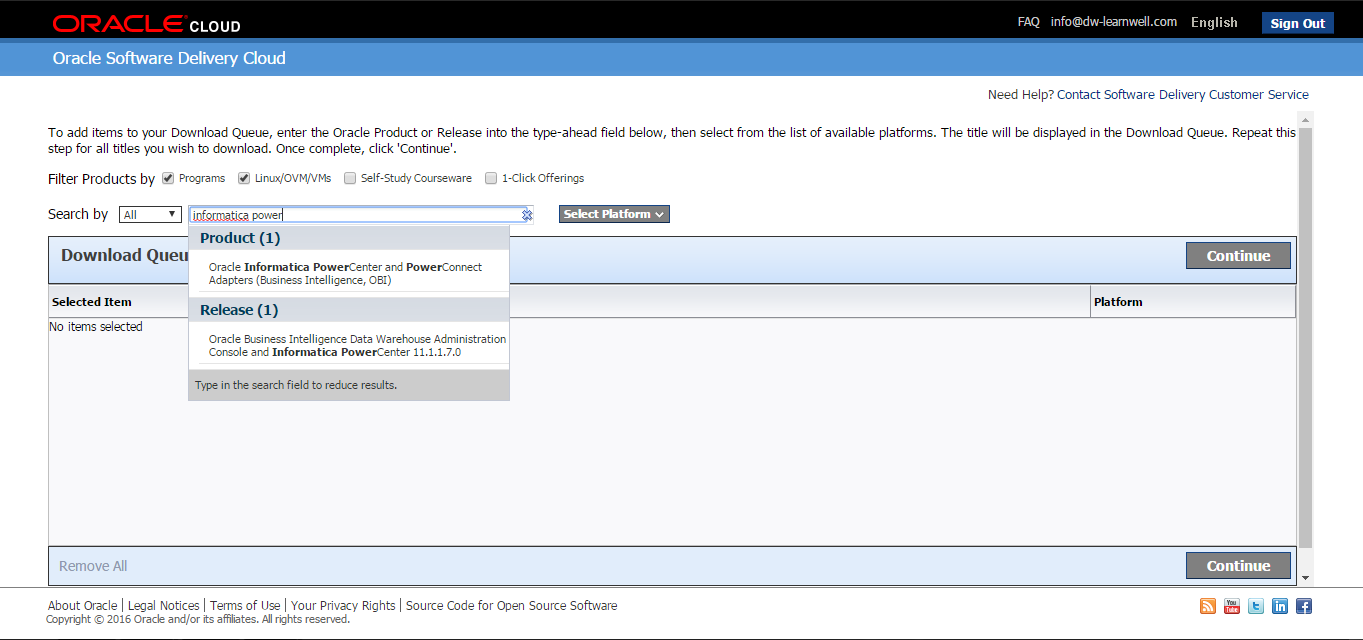The width and height of the screenshot is (1363, 640).
Task: Open the YouTube social icon
Action: [x=1232, y=606]
